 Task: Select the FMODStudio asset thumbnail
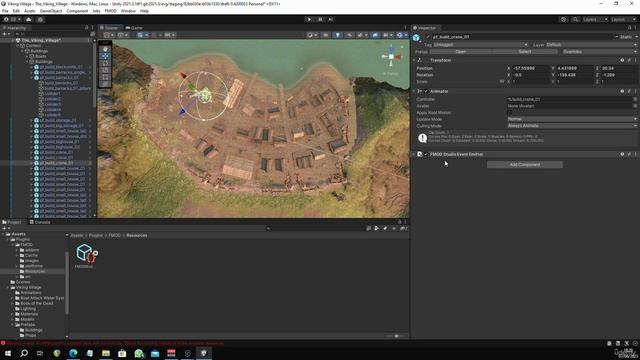pyautogui.click(x=85, y=255)
